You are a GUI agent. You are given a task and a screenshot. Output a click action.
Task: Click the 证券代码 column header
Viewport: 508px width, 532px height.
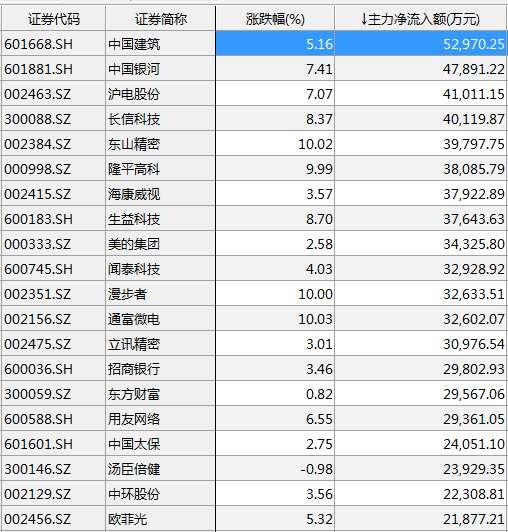(x=54, y=19)
